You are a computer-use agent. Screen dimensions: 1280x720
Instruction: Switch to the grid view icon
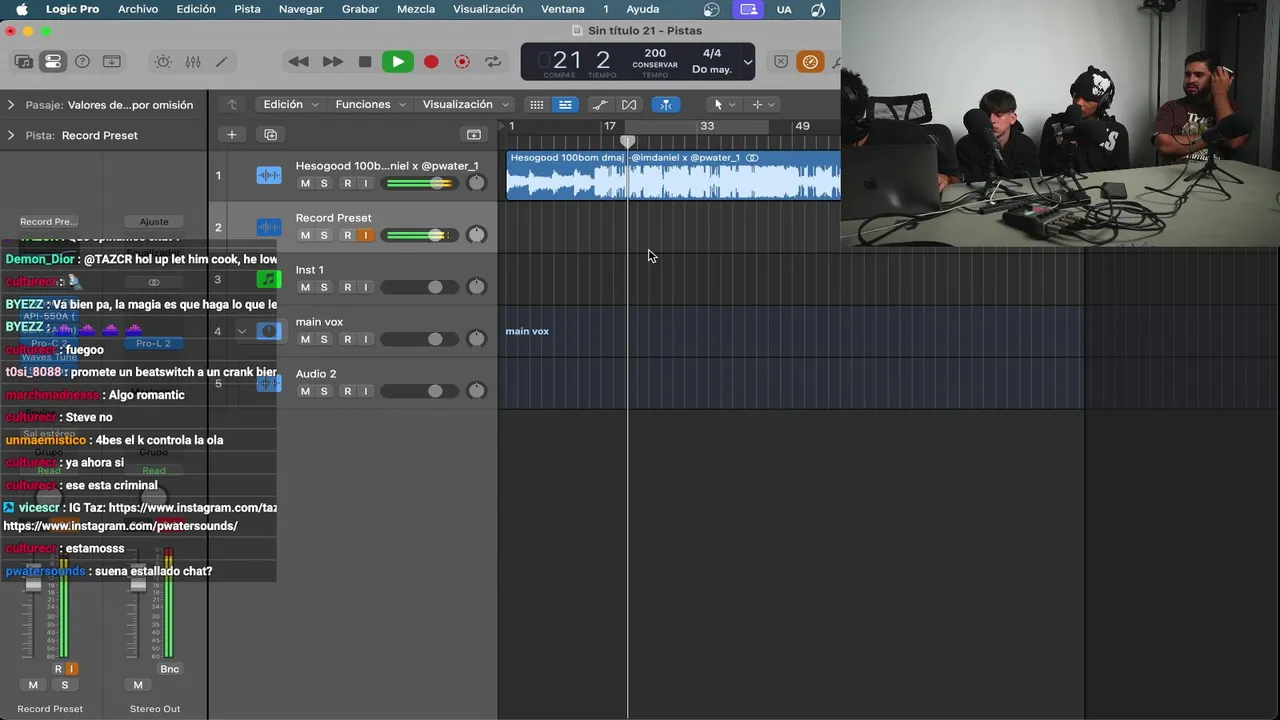(x=537, y=104)
